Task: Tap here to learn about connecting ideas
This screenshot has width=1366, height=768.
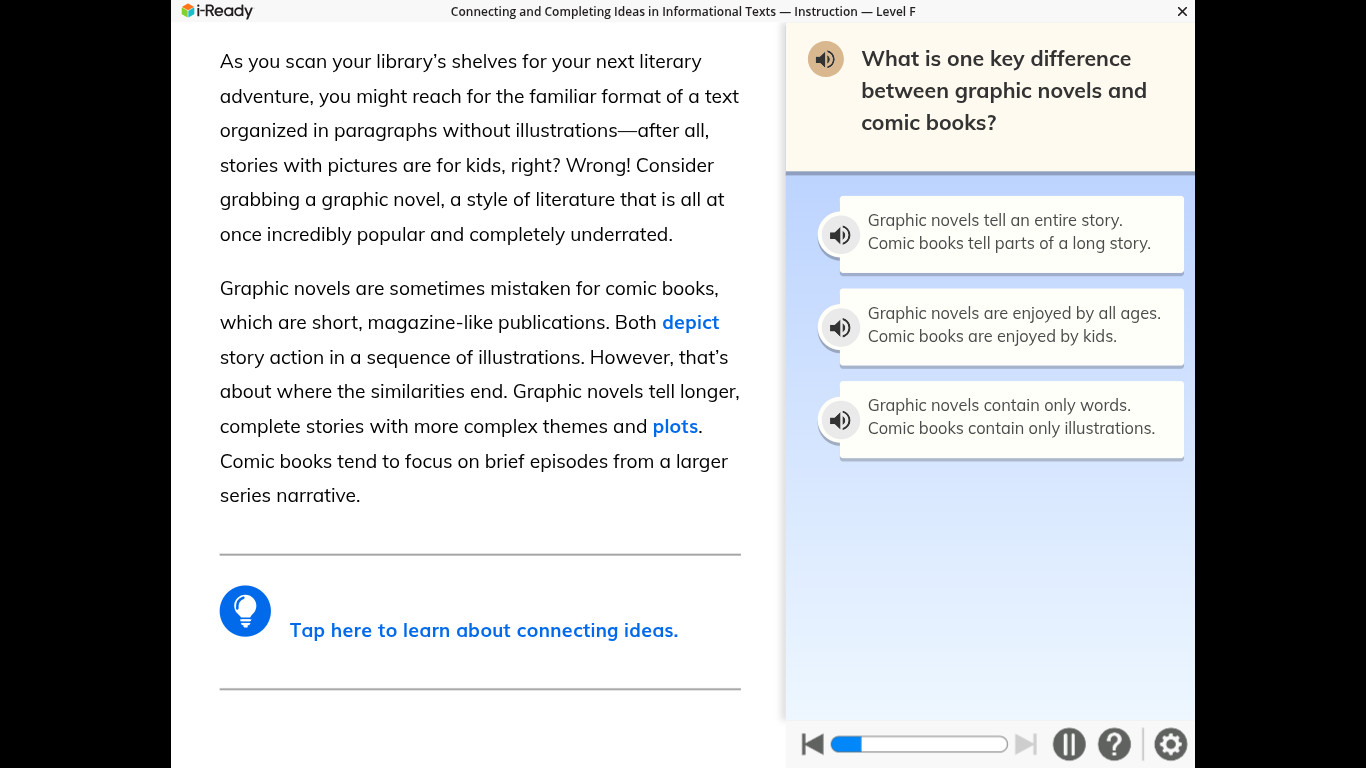Action: pos(484,631)
